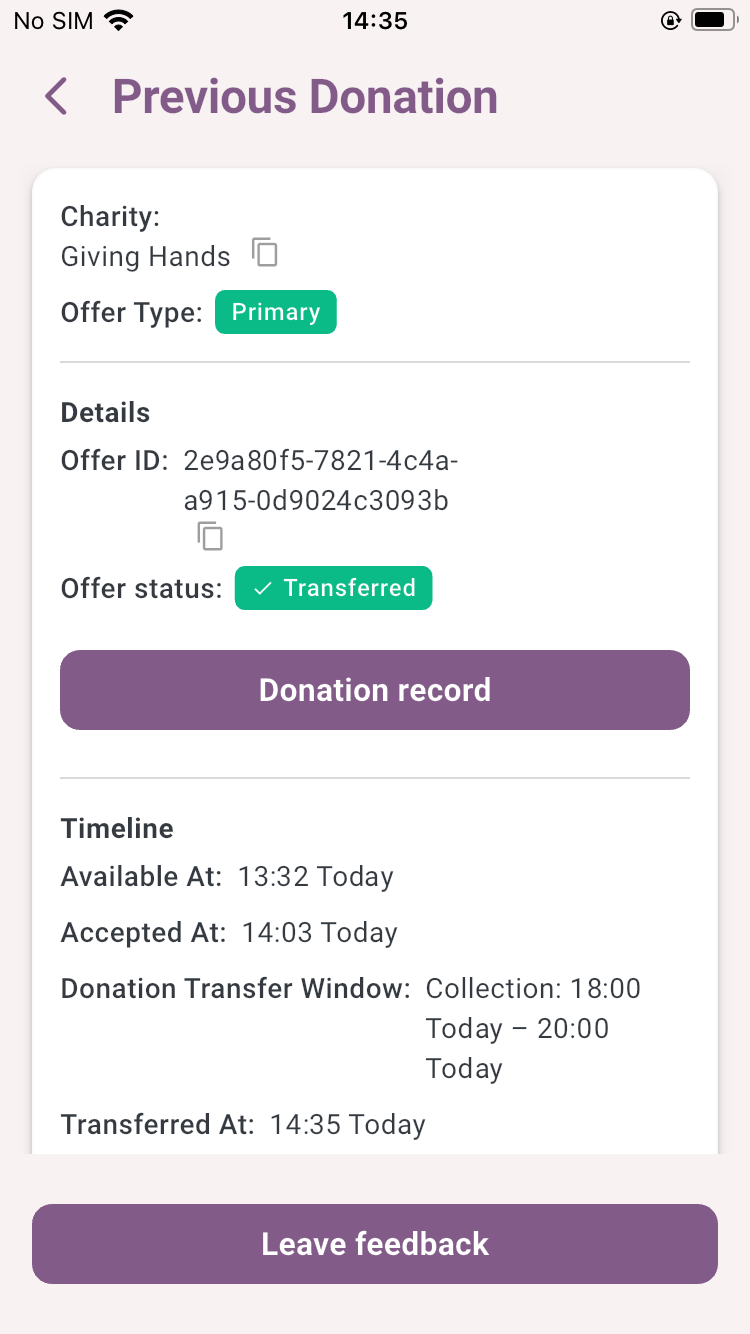Tap the green Primary offer type badge
750x1334 pixels.
(276, 312)
